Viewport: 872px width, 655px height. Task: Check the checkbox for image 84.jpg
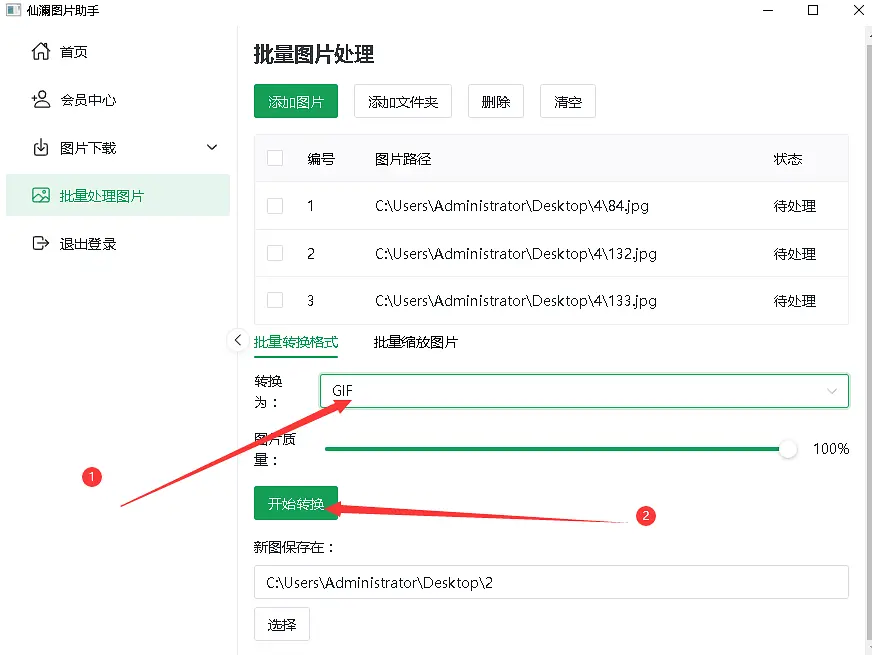275,206
